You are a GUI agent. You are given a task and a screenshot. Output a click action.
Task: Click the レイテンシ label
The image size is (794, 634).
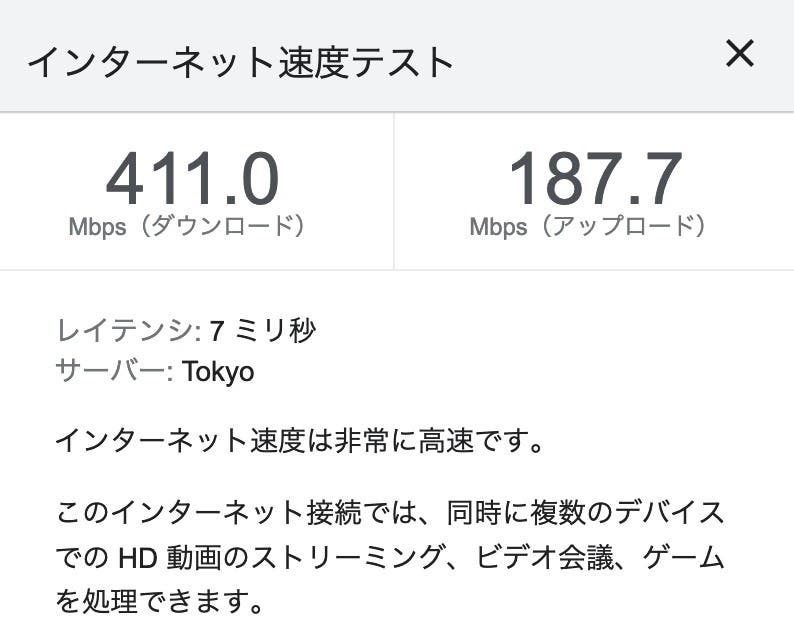point(128,331)
